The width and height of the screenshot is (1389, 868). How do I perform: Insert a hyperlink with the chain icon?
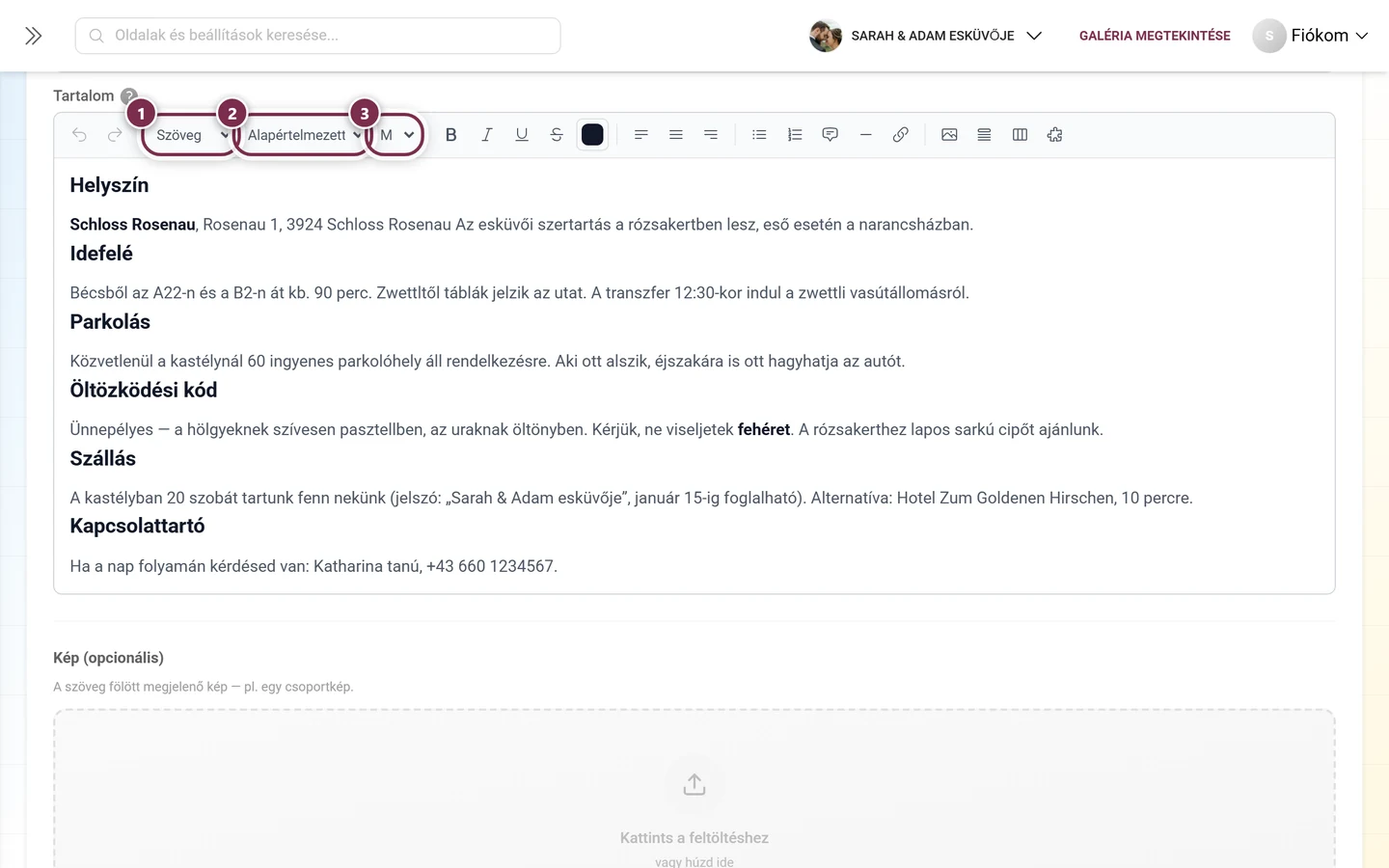[900, 135]
